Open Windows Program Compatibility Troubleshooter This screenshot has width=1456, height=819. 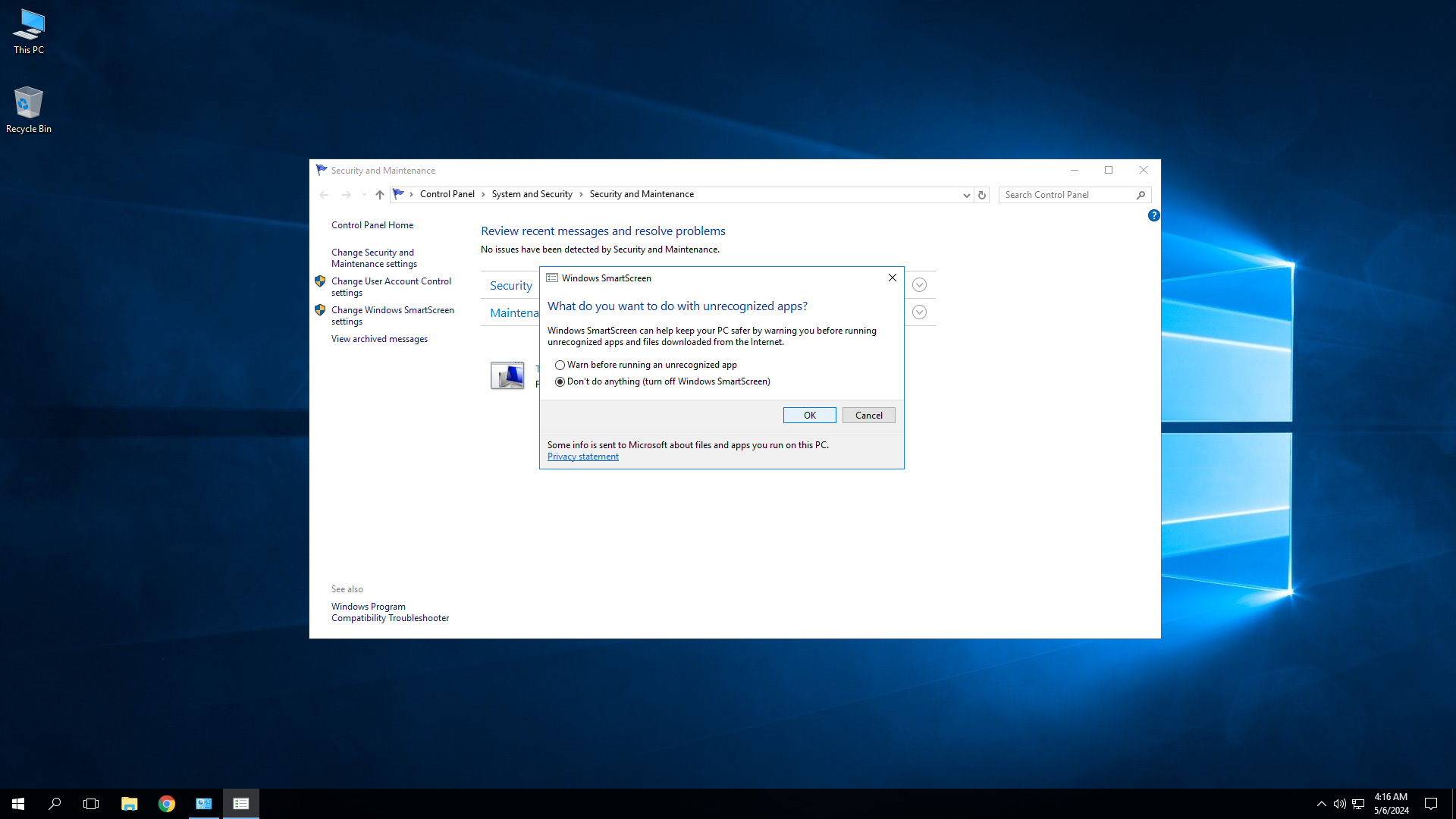(390, 612)
